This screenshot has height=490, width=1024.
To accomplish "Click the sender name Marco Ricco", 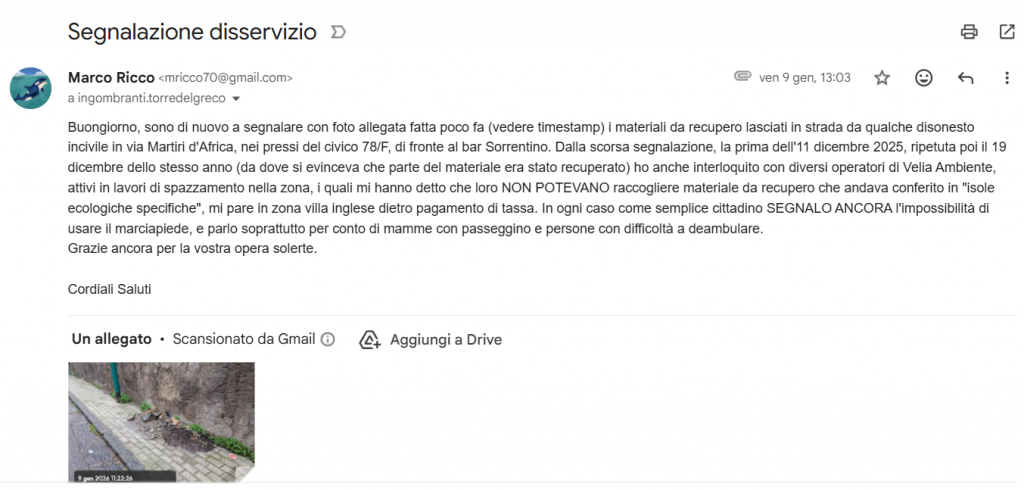I will point(111,77).
